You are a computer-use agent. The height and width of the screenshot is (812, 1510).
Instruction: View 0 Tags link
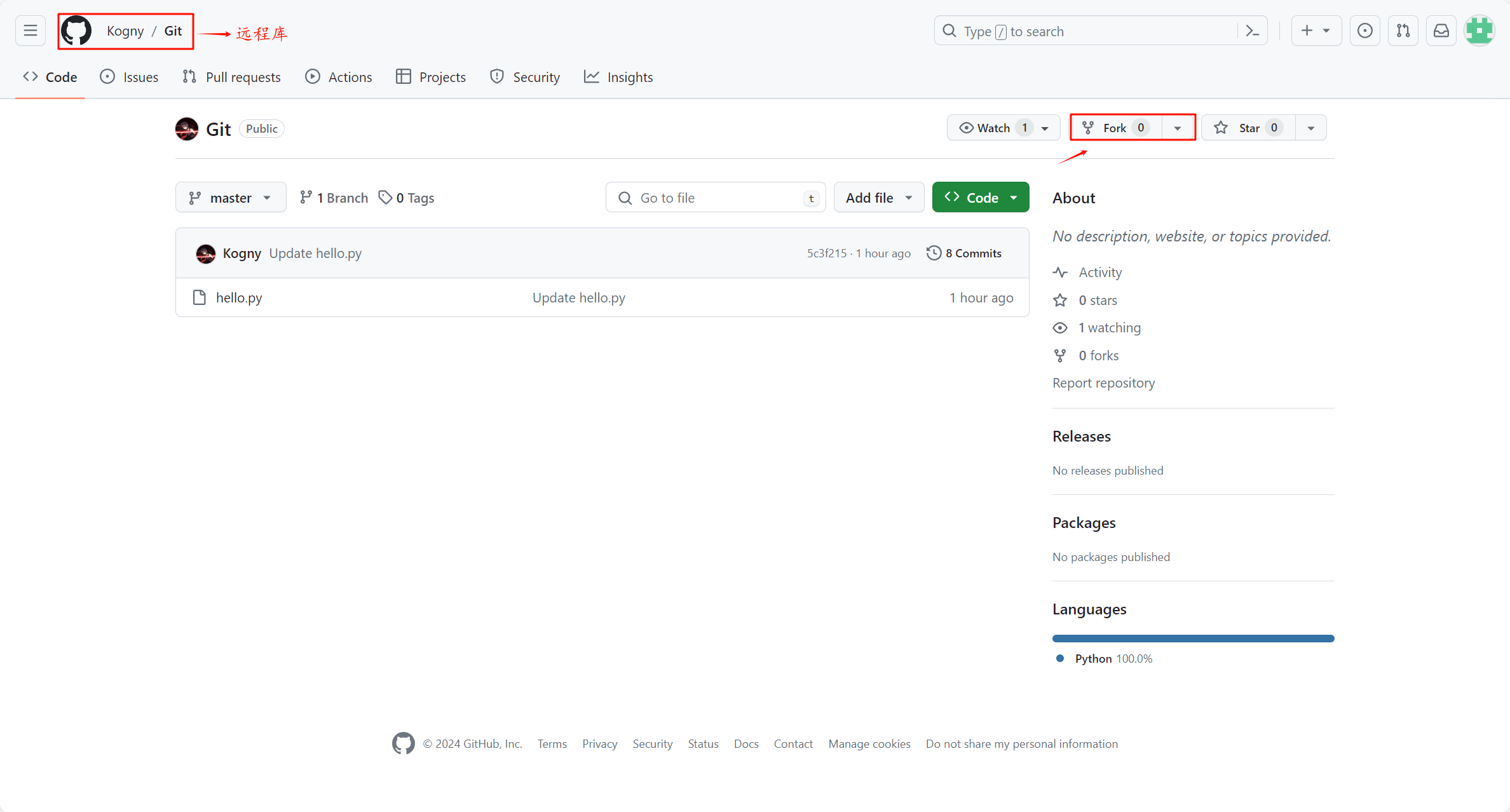tap(407, 198)
